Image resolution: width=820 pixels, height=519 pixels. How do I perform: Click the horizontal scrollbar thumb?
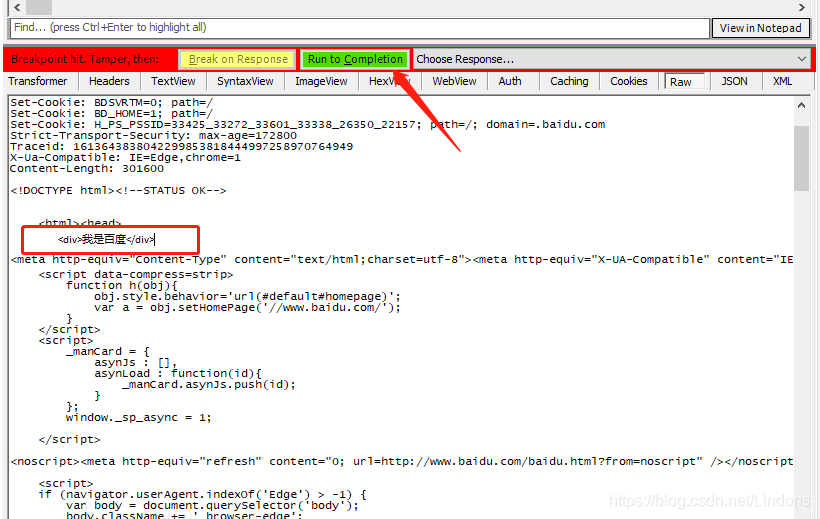tap(39, 7)
